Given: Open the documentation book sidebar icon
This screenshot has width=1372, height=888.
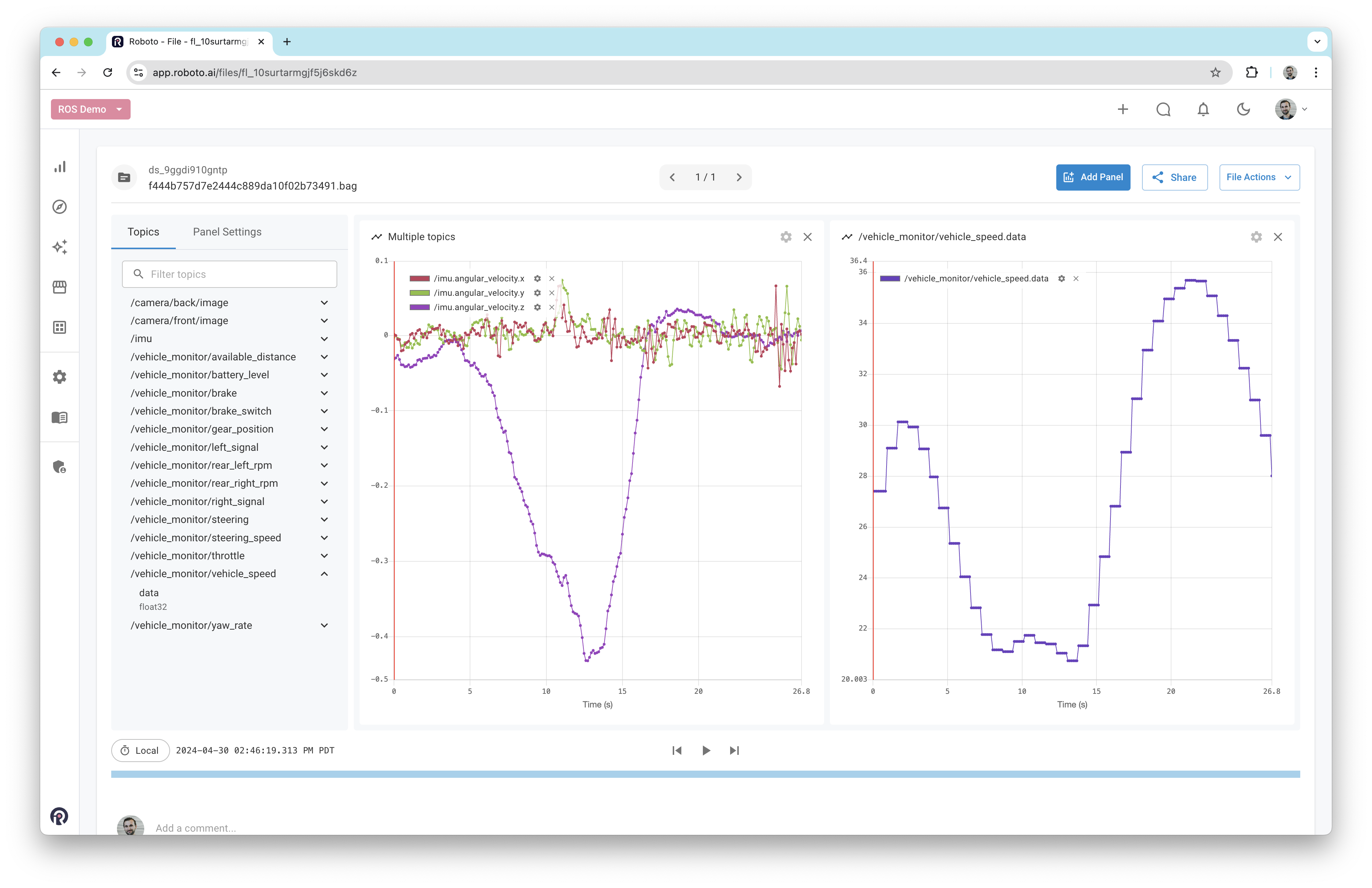Looking at the screenshot, I should 60,417.
